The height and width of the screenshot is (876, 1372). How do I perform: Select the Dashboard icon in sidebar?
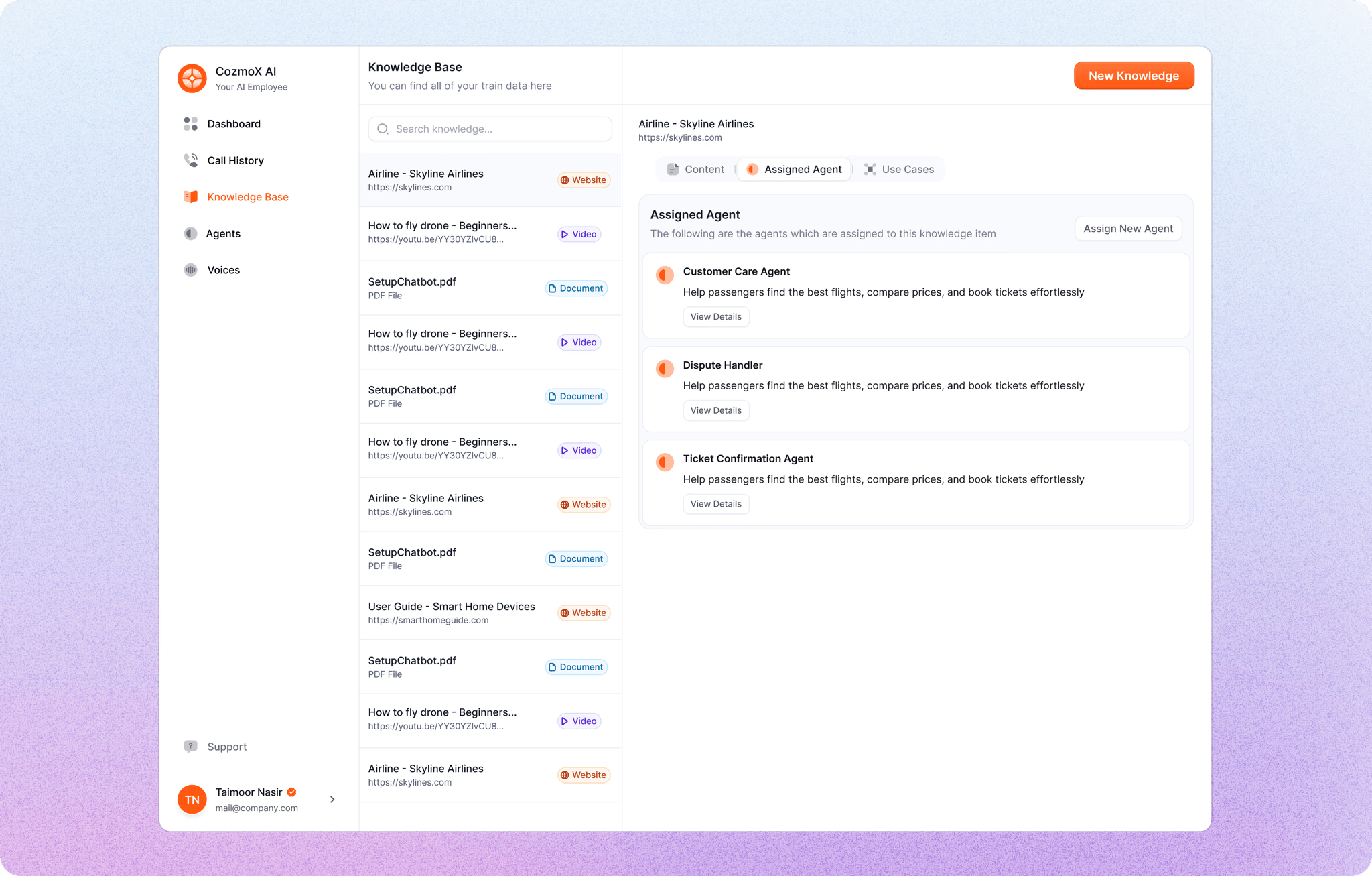(190, 124)
